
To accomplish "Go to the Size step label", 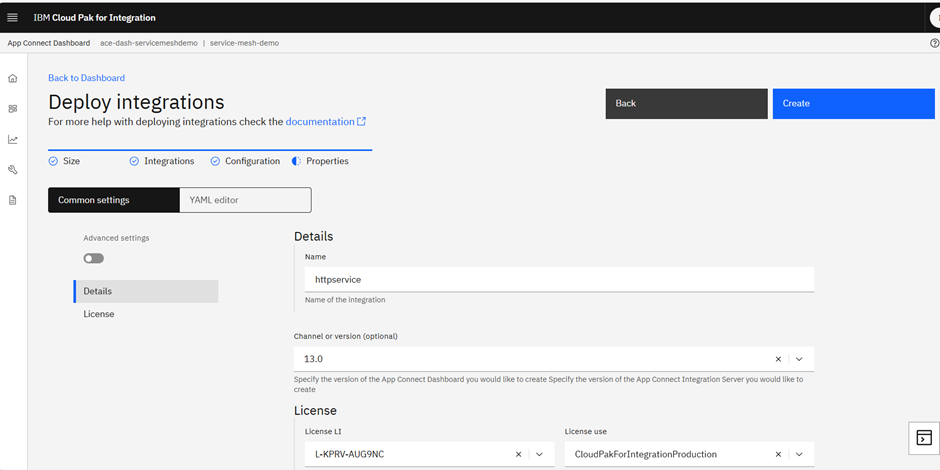I will 71,161.
